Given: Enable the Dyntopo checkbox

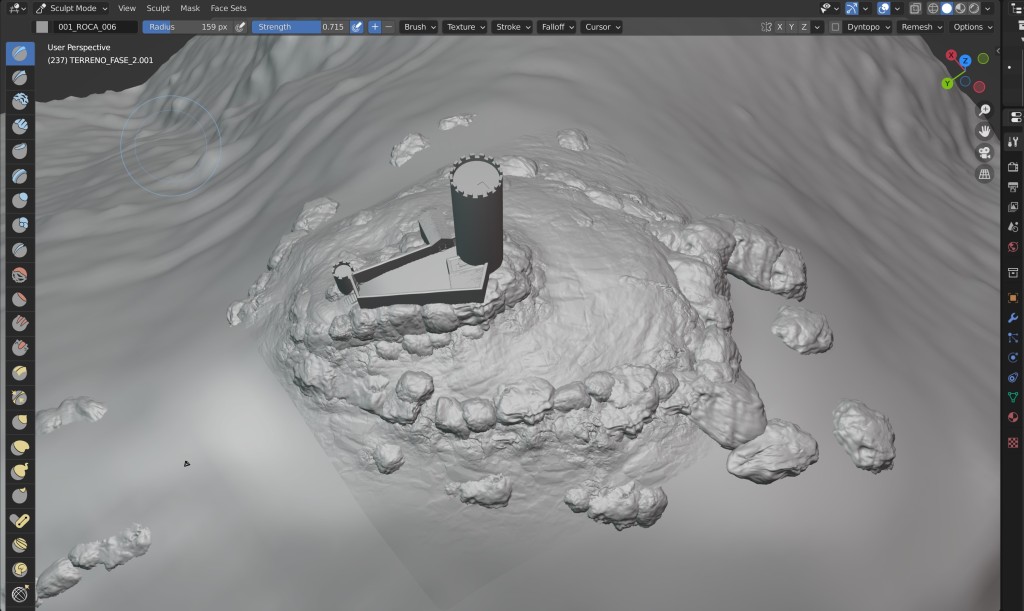Looking at the screenshot, I should 835,27.
